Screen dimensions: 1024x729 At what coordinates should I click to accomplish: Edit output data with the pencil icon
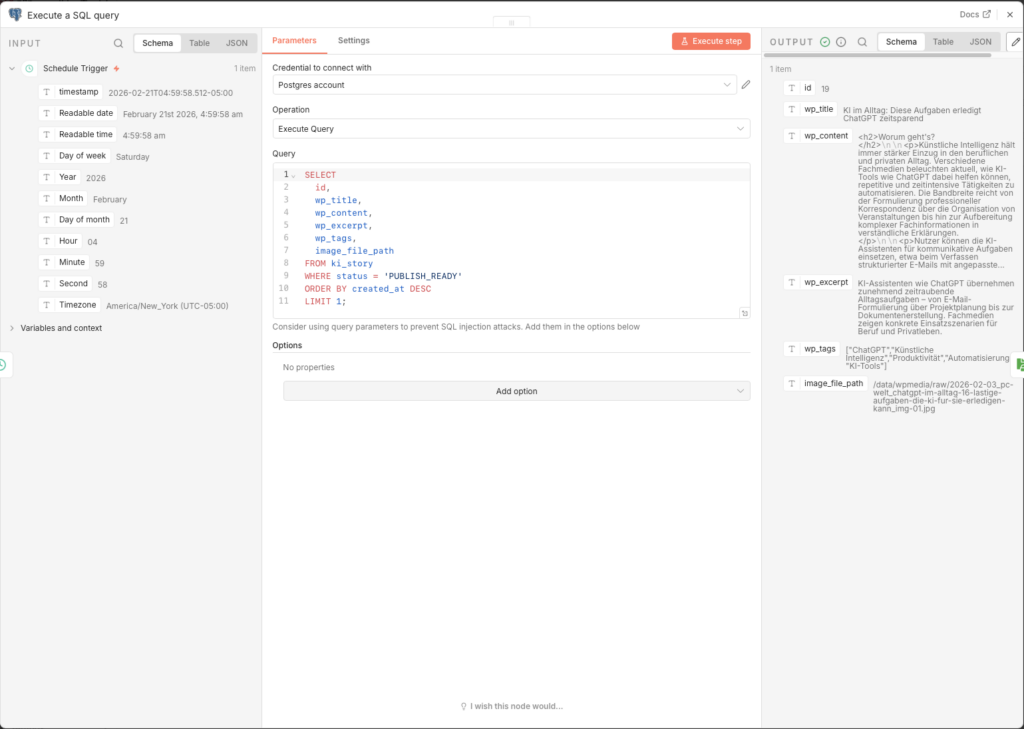(x=1015, y=42)
